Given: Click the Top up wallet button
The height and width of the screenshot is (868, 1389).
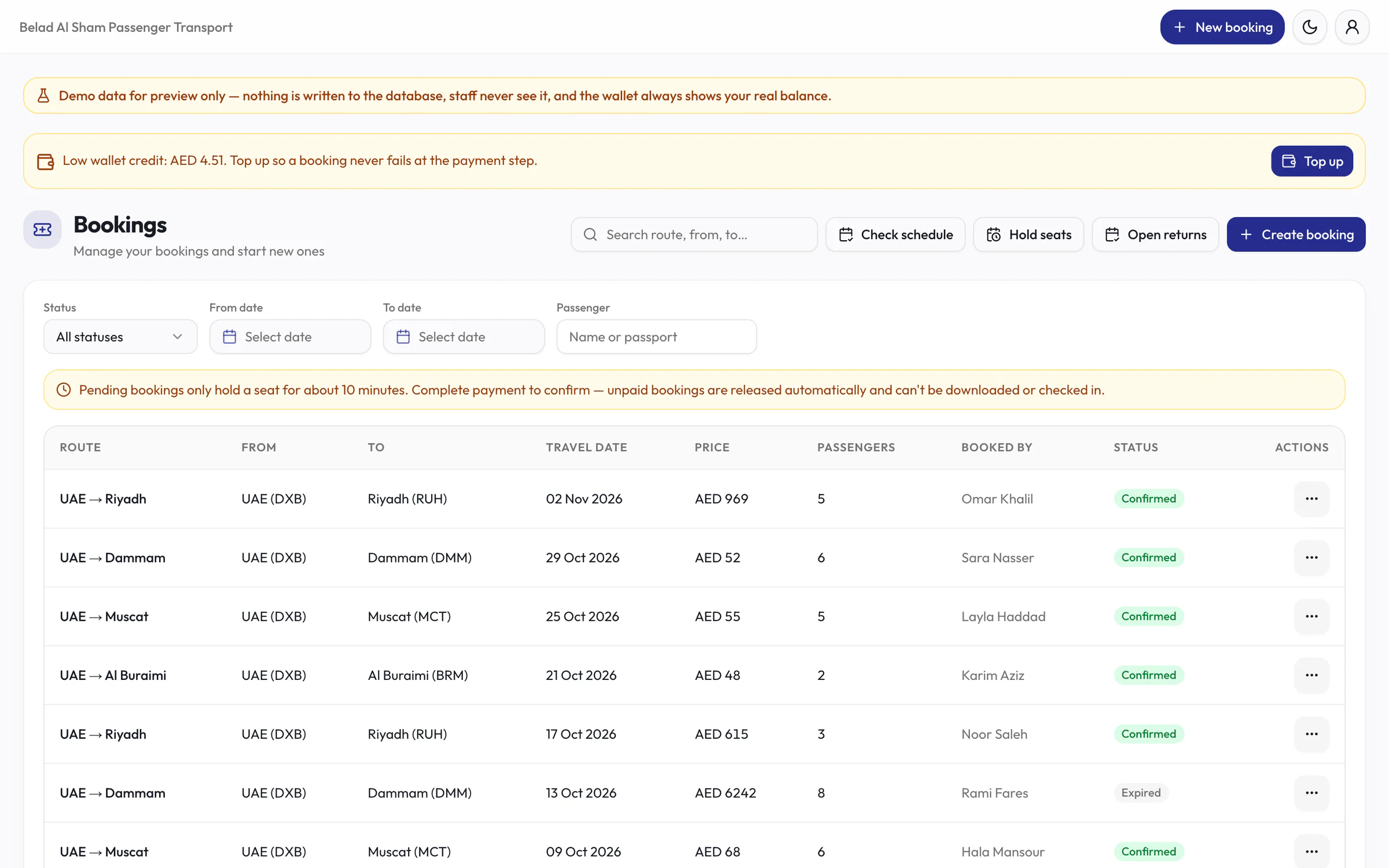Looking at the screenshot, I should click(1312, 161).
